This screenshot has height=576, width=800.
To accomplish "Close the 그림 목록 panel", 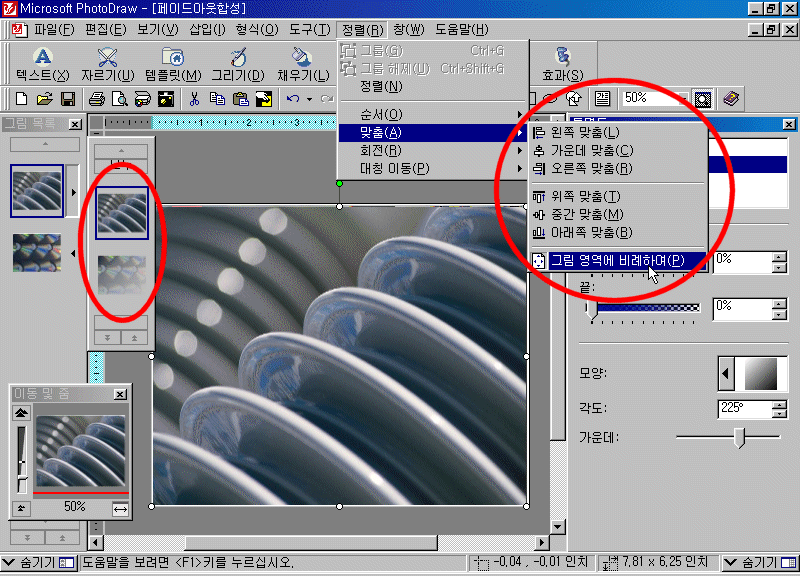I will tap(75, 124).
